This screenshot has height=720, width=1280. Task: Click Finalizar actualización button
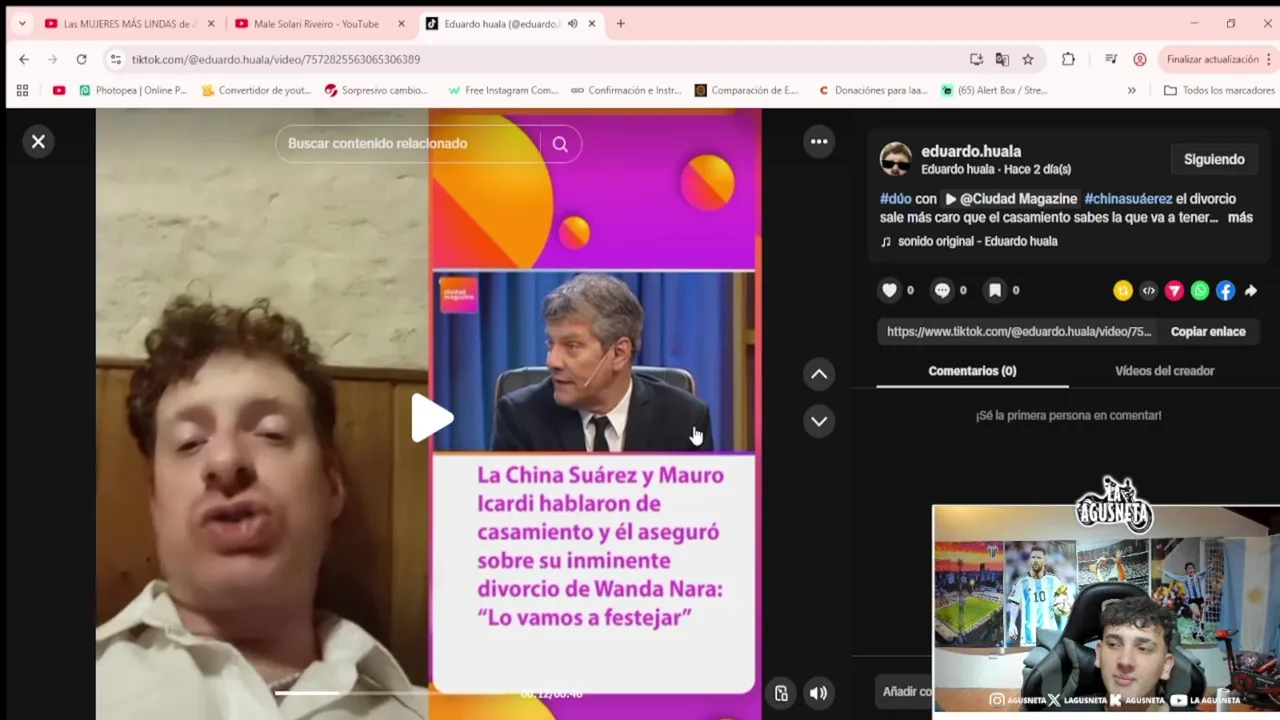[1212, 59]
